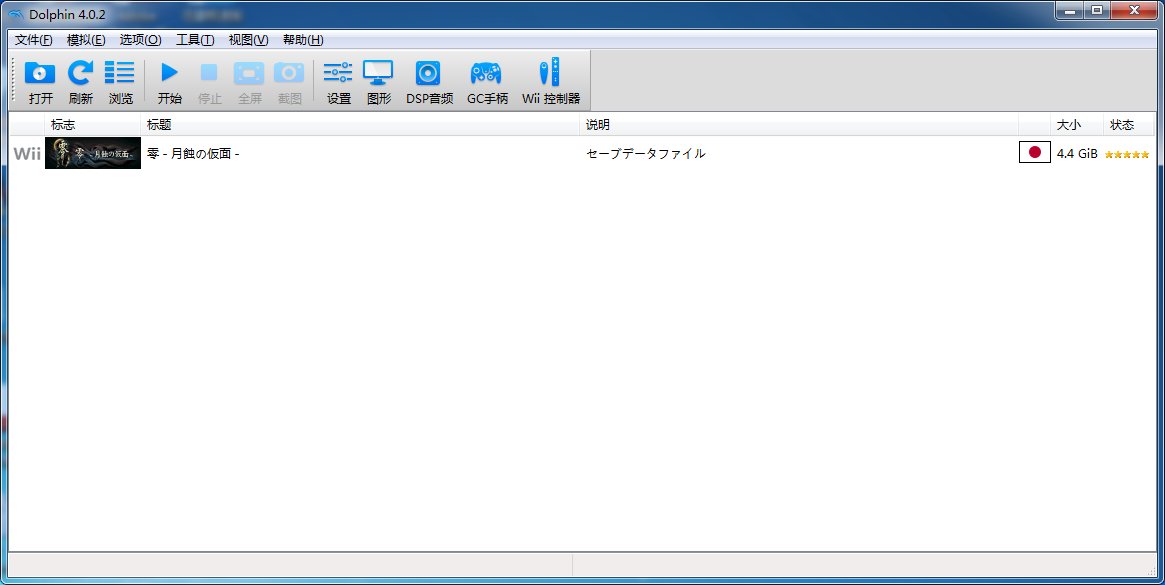Browse for game folders via 浏览

coord(120,80)
